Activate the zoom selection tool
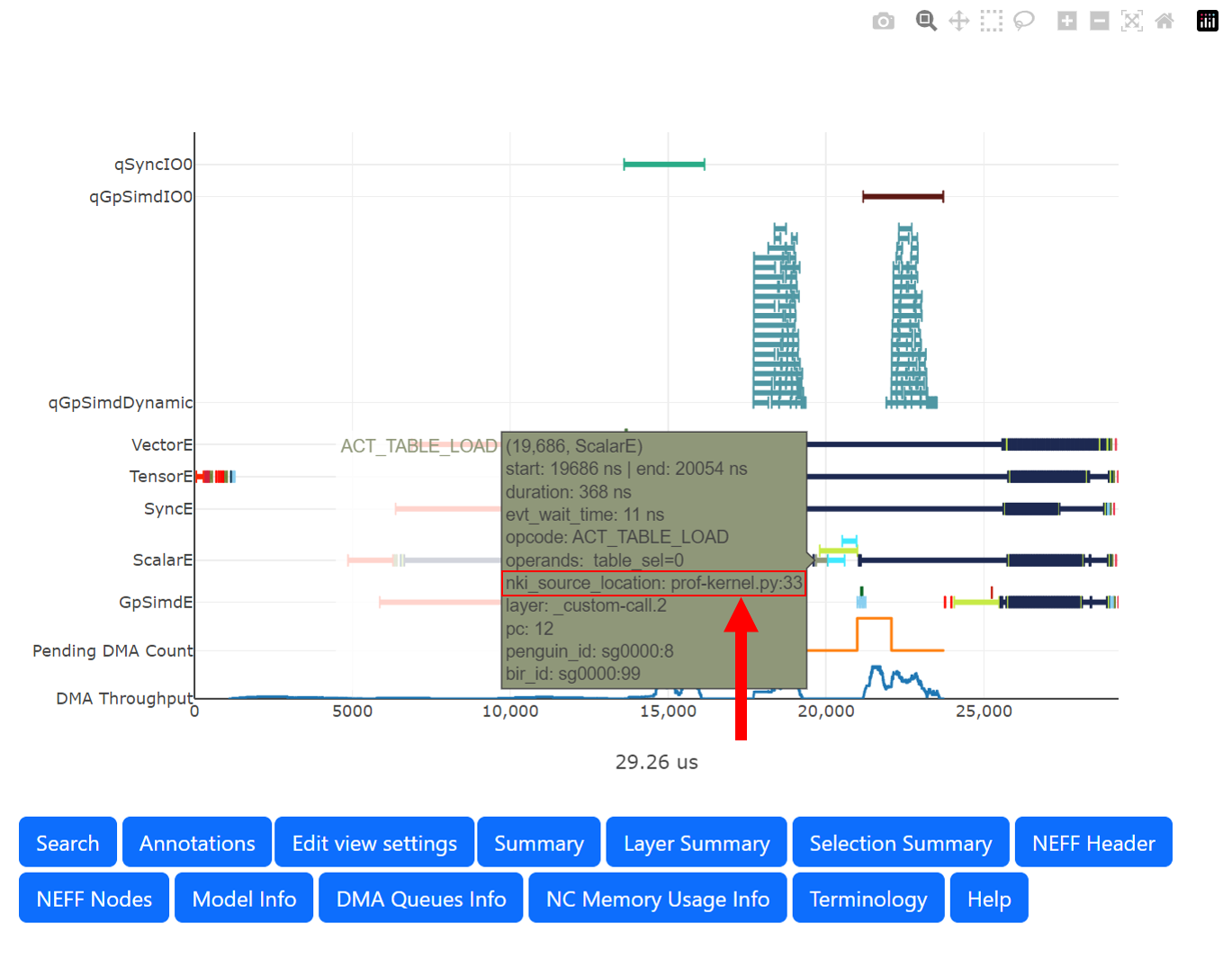 point(926,21)
